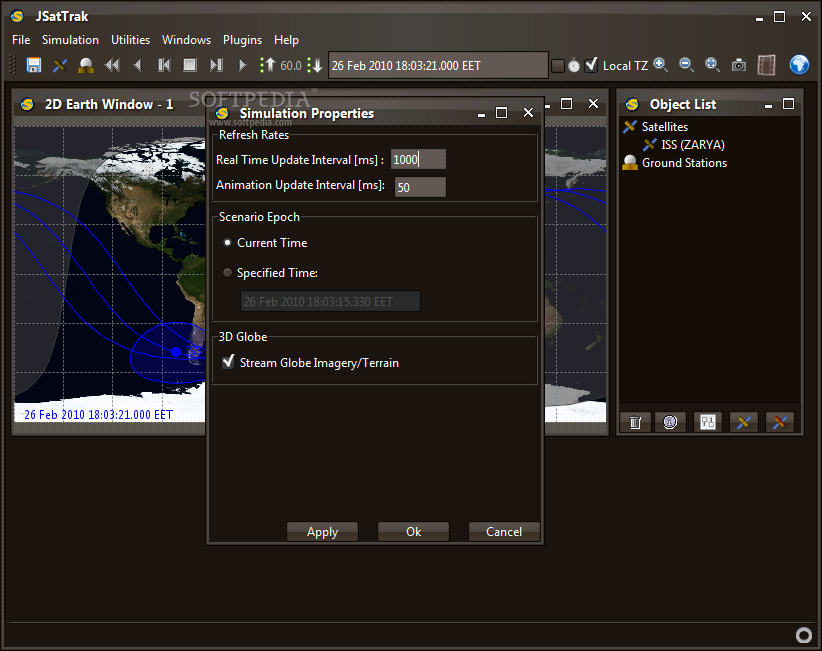822x651 pixels.
Task: Stop the animation
Action: click(190, 66)
